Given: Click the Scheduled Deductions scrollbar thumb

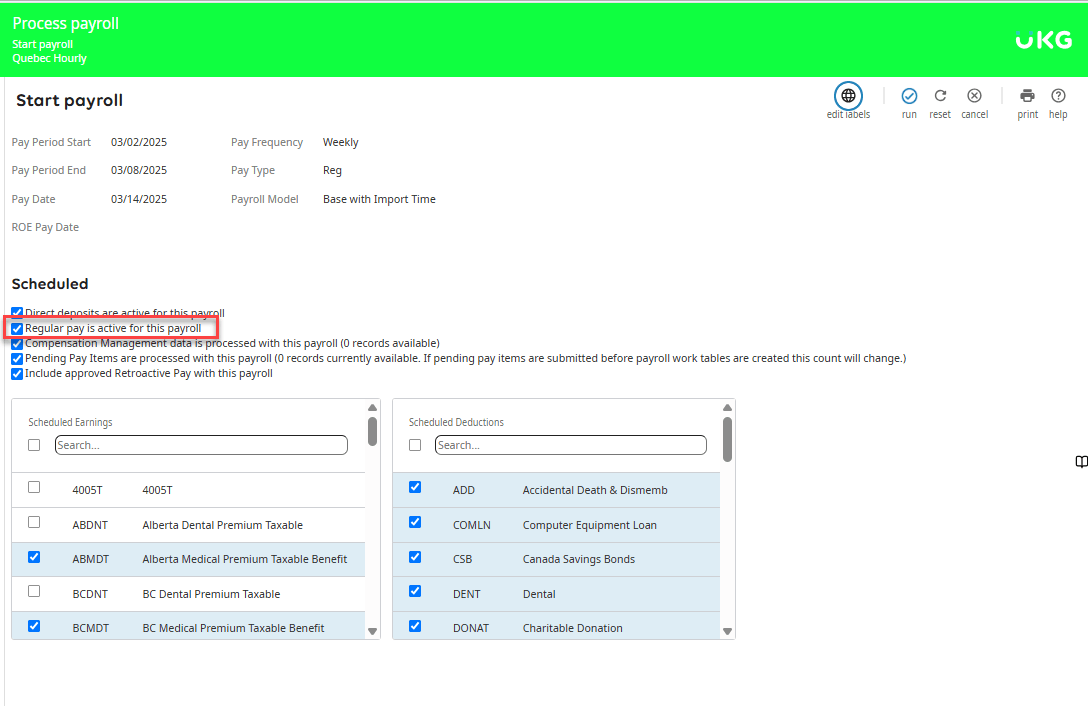Looking at the screenshot, I should 727,439.
